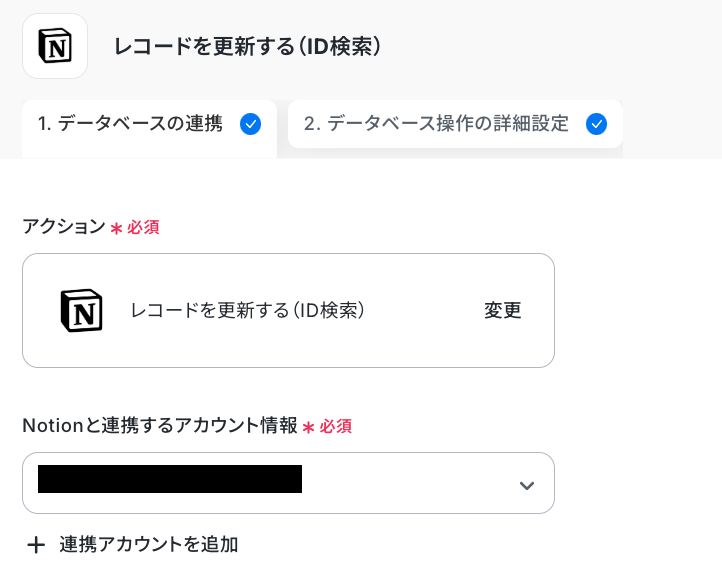This screenshot has width=722, height=570.
Task: Switch to the 1. データベースの連携 tab
Action: [130, 124]
